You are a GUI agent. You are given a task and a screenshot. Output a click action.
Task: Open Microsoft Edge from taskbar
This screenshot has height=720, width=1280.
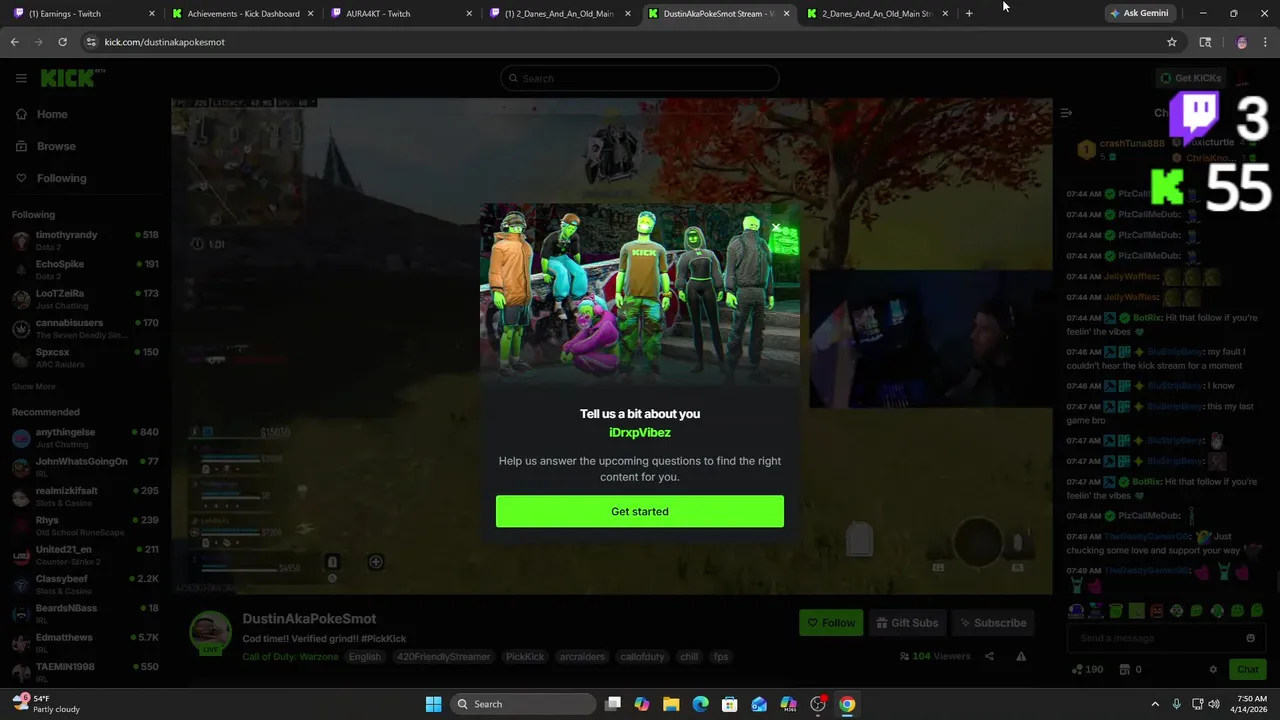point(700,704)
